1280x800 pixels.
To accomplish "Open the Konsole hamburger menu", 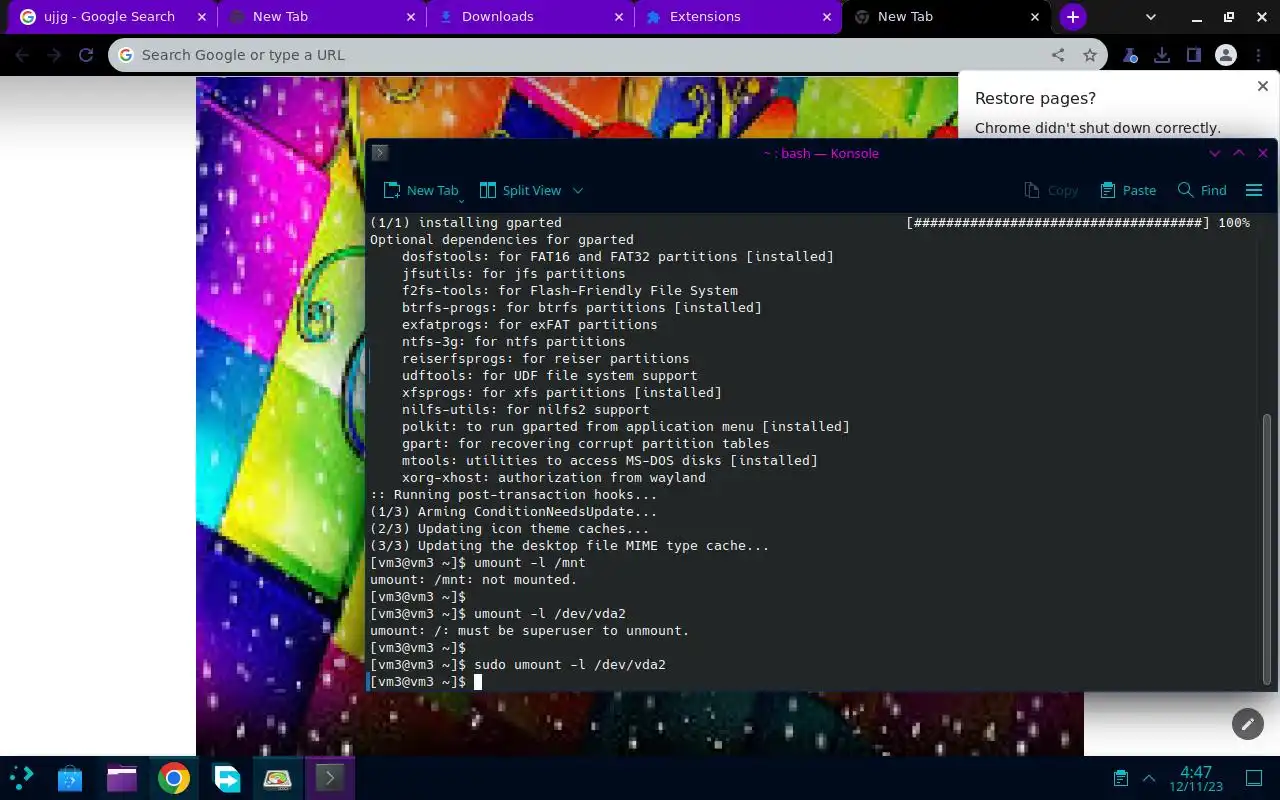I will click(x=1254, y=190).
